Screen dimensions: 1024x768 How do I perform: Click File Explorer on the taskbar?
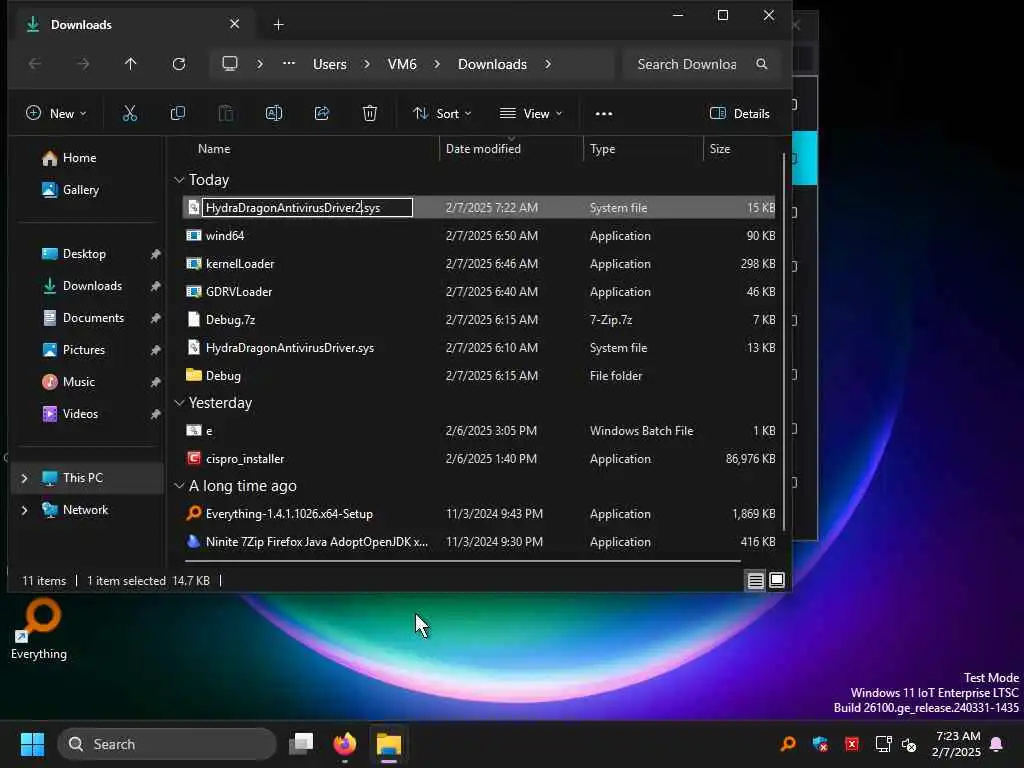click(389, 744)
